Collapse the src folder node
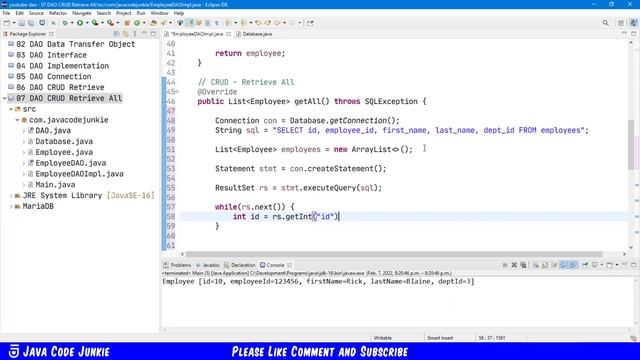 tap(11, 109)
